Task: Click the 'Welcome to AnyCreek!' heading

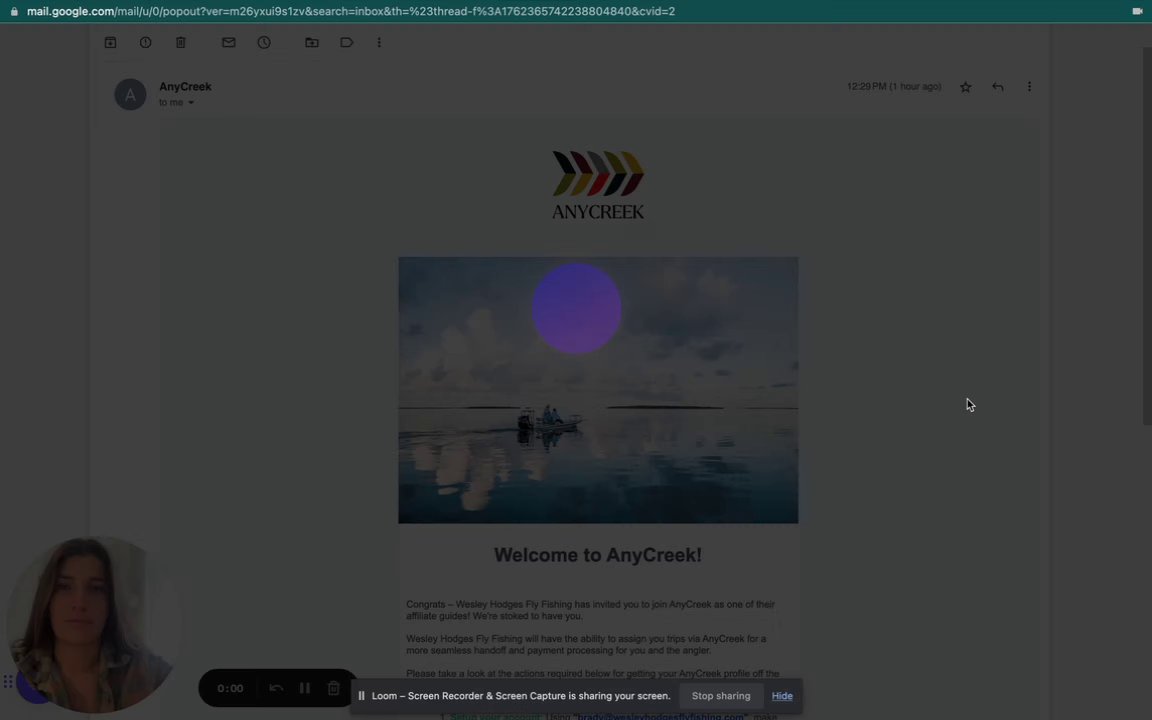Action: 598,555
